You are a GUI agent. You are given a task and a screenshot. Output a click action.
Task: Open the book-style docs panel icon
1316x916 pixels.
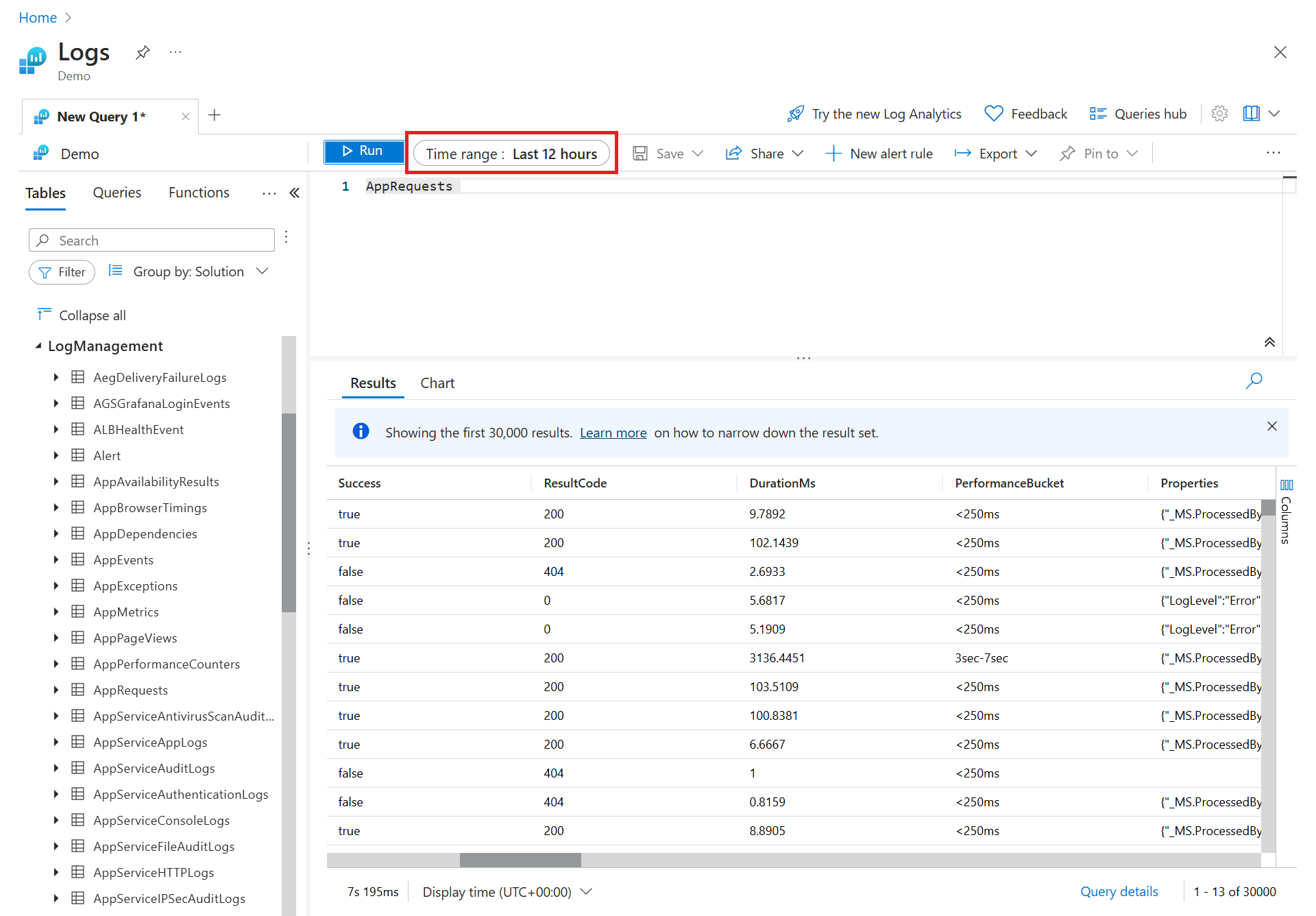(1251, 114)
